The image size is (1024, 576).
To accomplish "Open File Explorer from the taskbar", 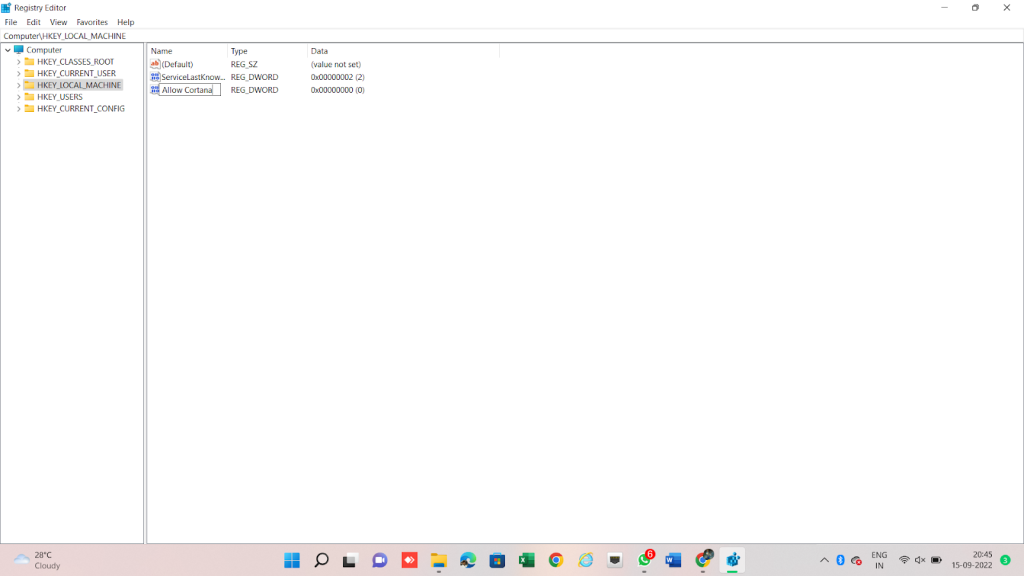I will pos(438,560).
